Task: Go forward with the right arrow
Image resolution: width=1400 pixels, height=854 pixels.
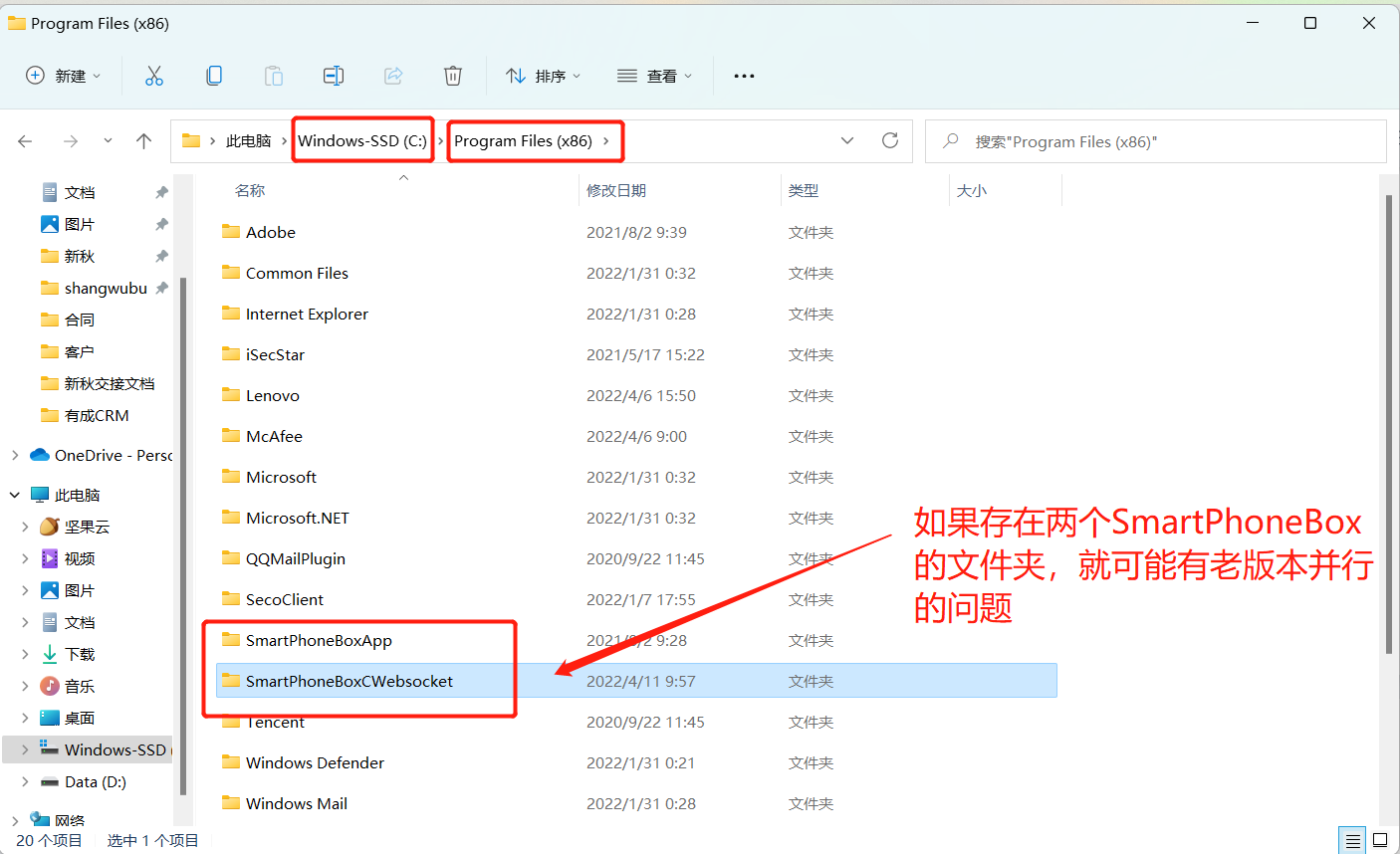Action: [71, 141]
